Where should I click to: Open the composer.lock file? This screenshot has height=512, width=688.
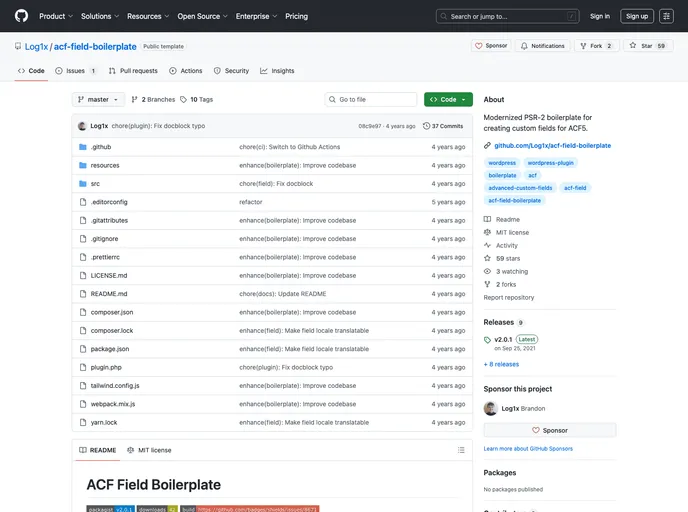(112, 331)
